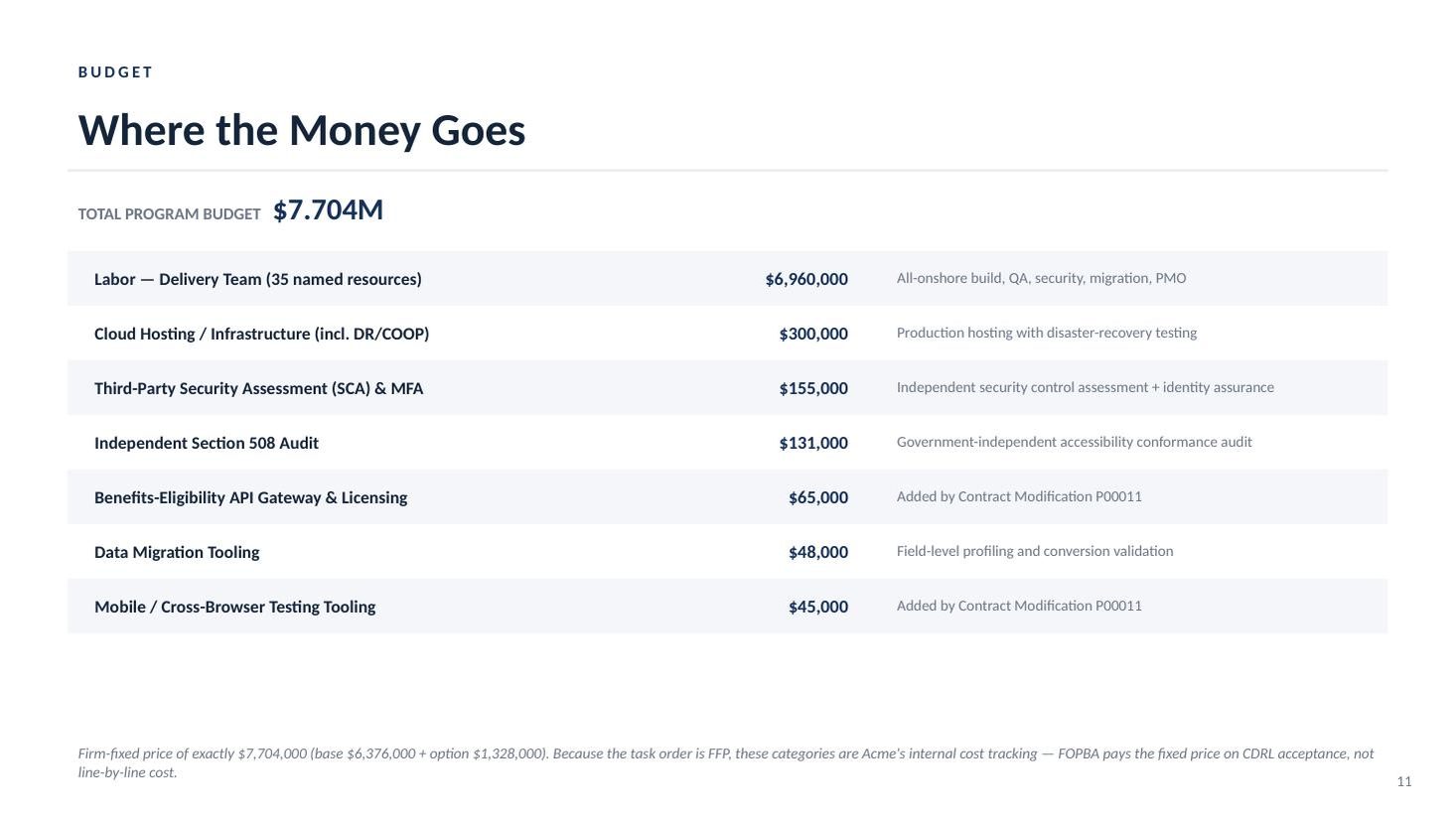Select the TOTAL PROGRAM BUDGET label

(x=169, y=214)
